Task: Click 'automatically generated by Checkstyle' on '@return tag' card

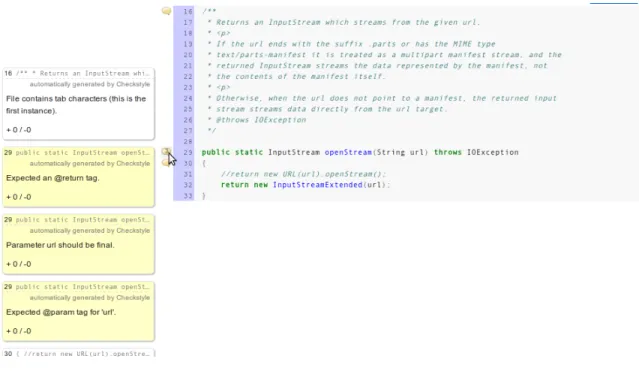Action: pos(90,163)
